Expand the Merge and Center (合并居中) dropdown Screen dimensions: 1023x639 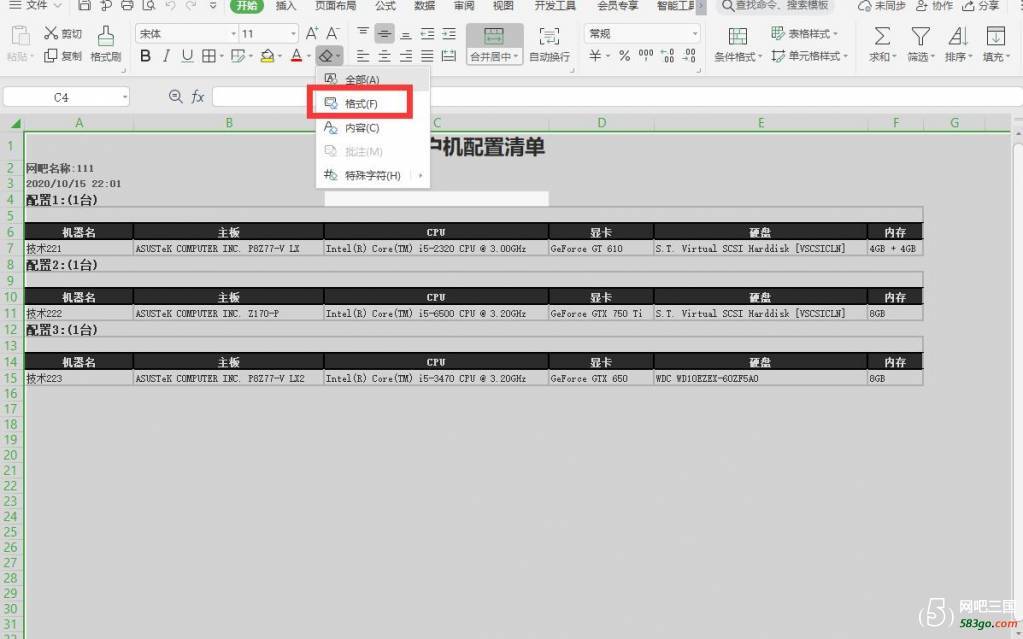[516, 57]
